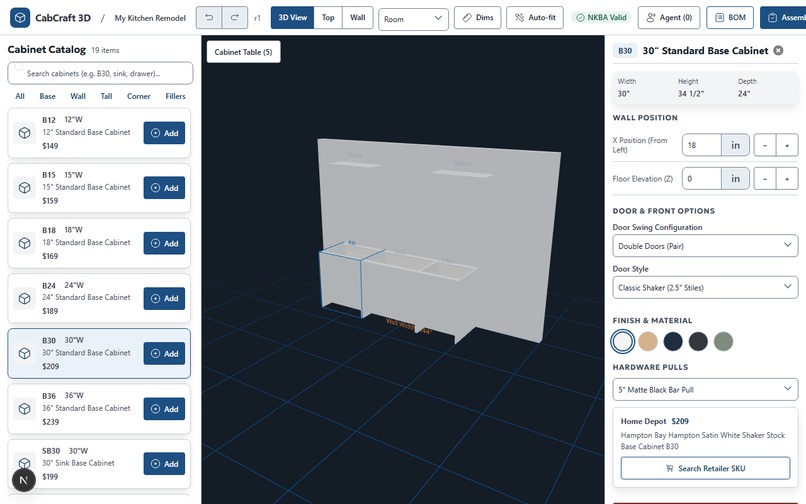The height and width of the screenshot is (504, 806).
Task: Toggle X Position unit 'in'
Action: click(x=736, y=145)
